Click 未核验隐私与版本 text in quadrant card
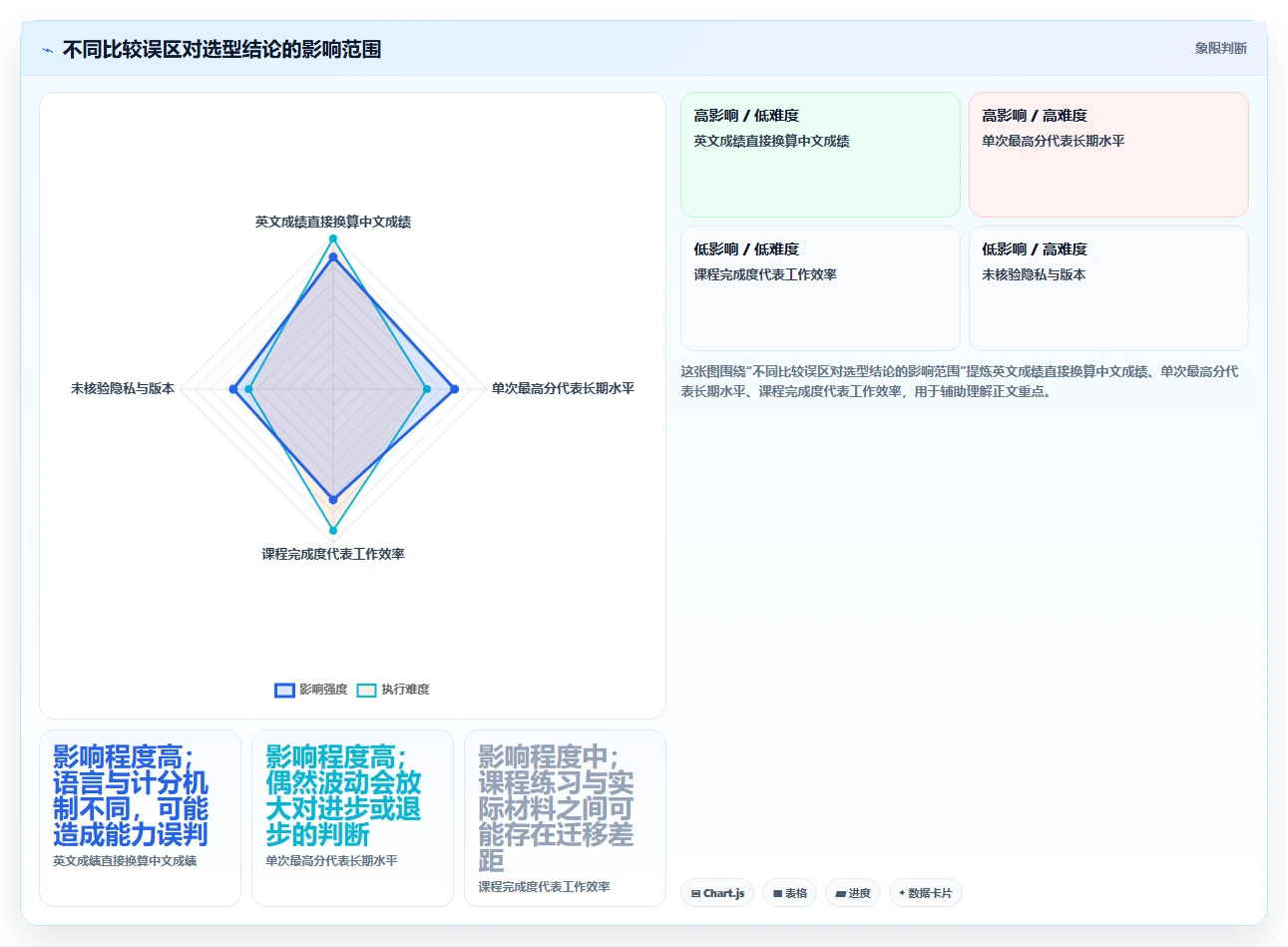The width and height of the screenshot is (1288, 947). (x=1034, y=274)
